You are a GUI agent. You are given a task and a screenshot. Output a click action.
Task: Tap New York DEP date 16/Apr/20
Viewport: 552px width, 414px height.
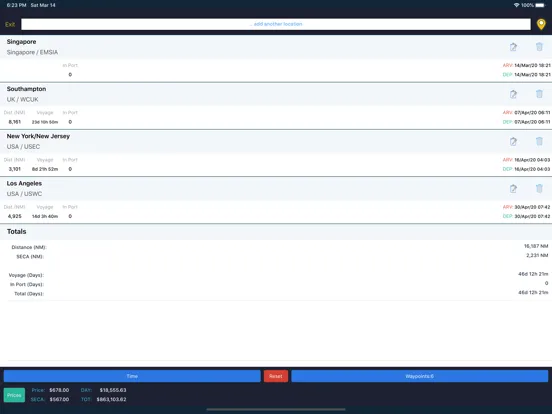(x=532, y=169)
